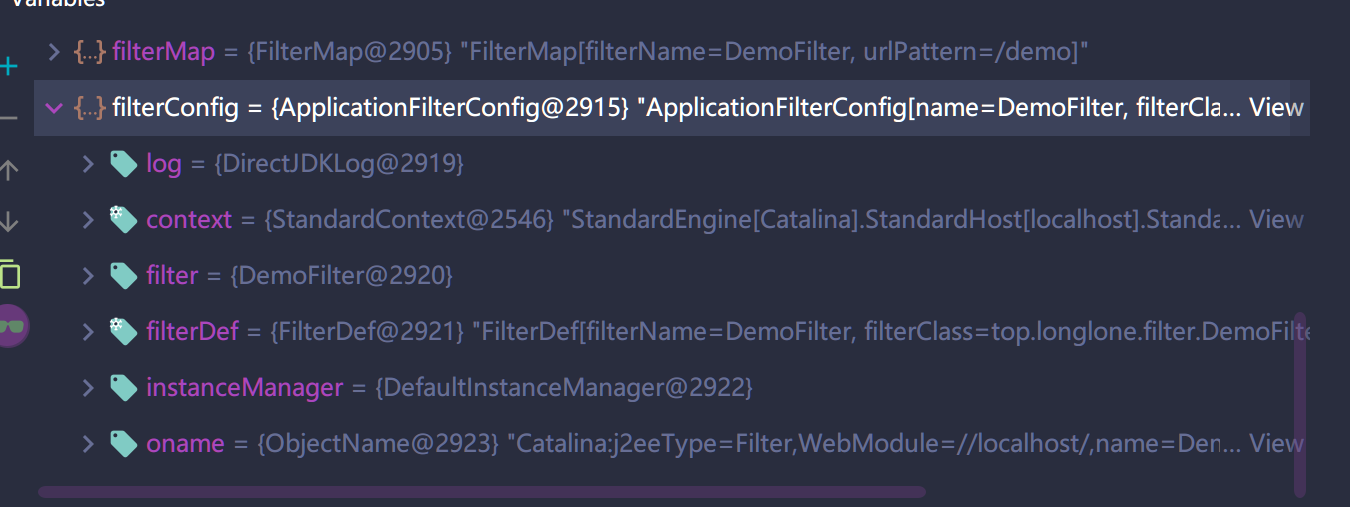Move watch down with the arrow icon
Screen dimensions: 1350x507
[x=9, y=222]
